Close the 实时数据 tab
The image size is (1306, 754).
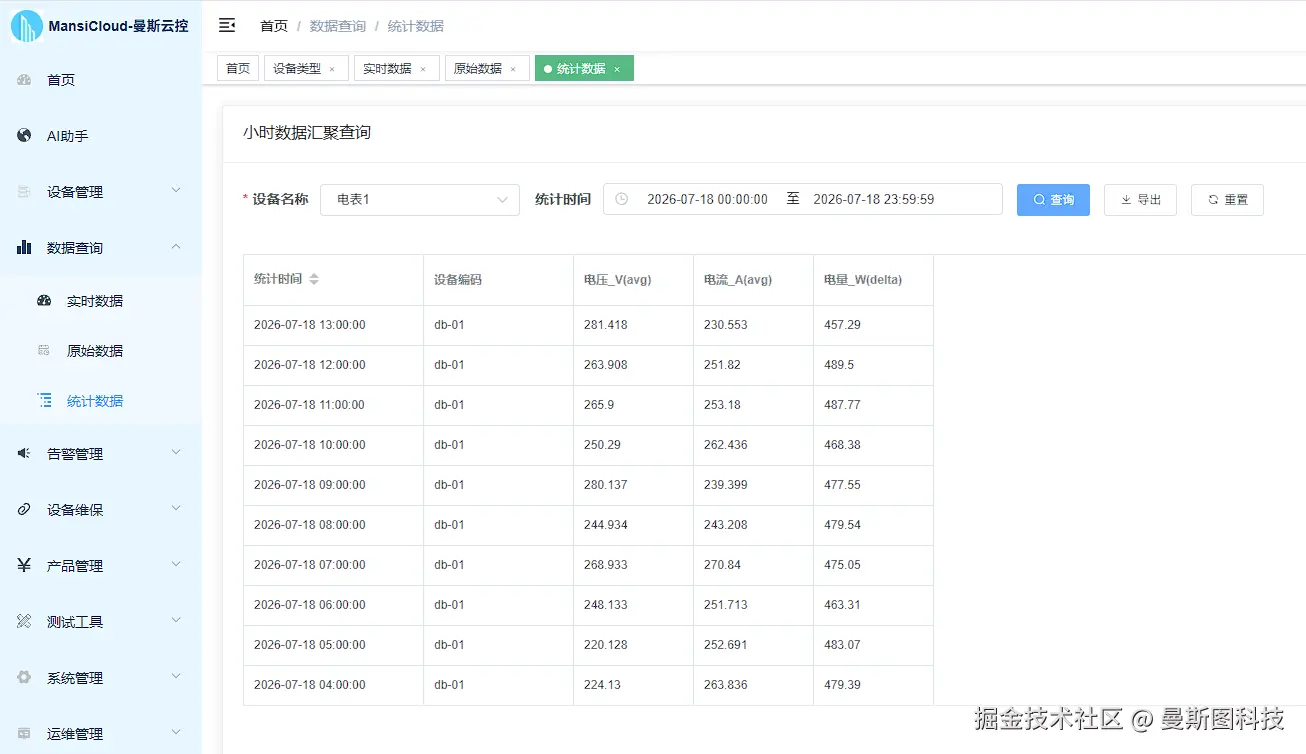(423, 69)
